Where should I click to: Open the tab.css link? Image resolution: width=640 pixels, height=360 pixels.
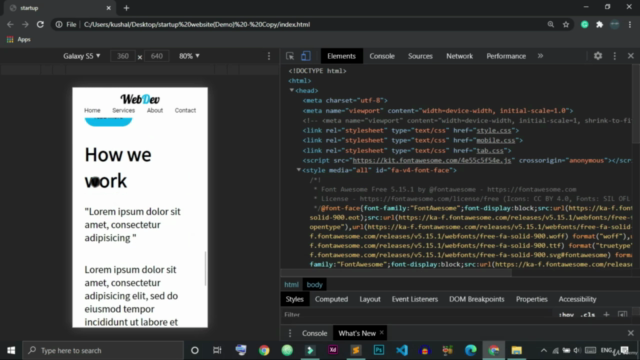coord(490,150)
